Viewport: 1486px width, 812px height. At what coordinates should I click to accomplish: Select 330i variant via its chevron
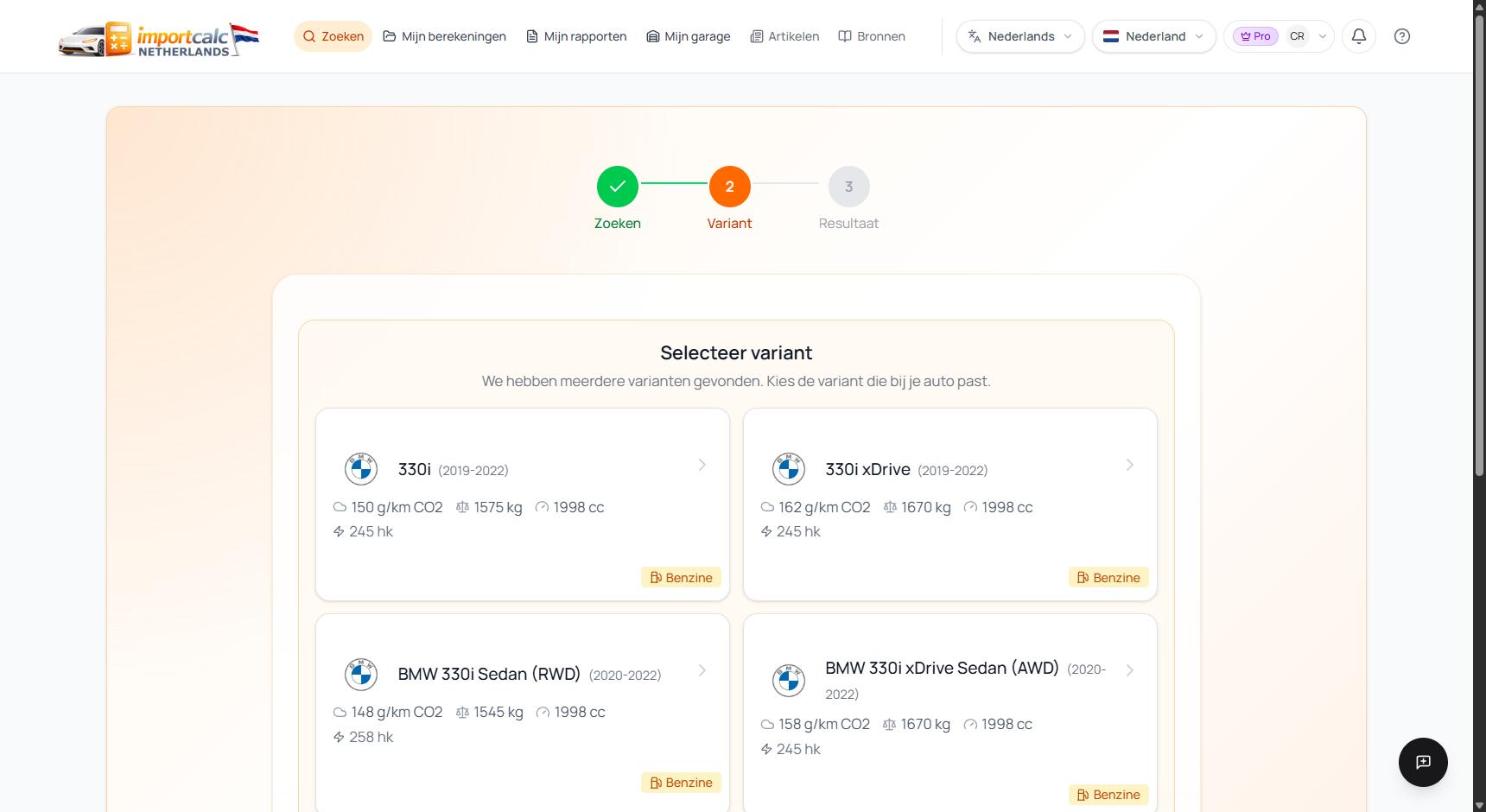702,465
